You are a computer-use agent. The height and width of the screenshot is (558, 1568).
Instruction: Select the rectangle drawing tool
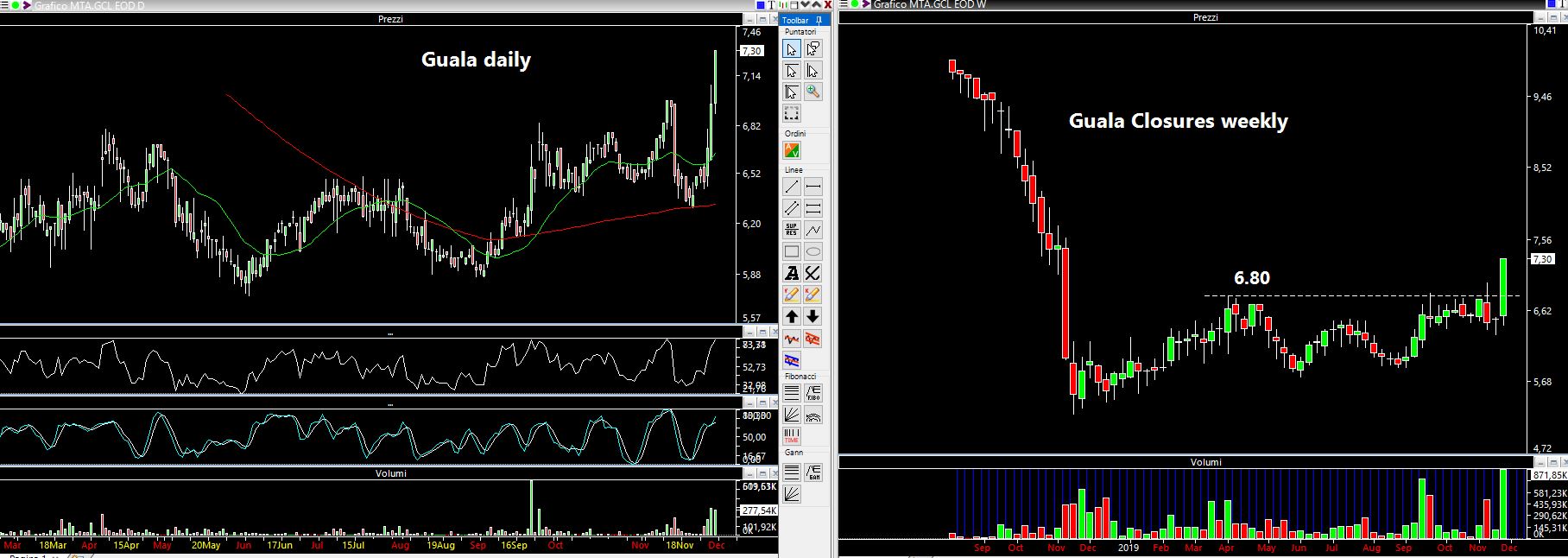[792, 252]
